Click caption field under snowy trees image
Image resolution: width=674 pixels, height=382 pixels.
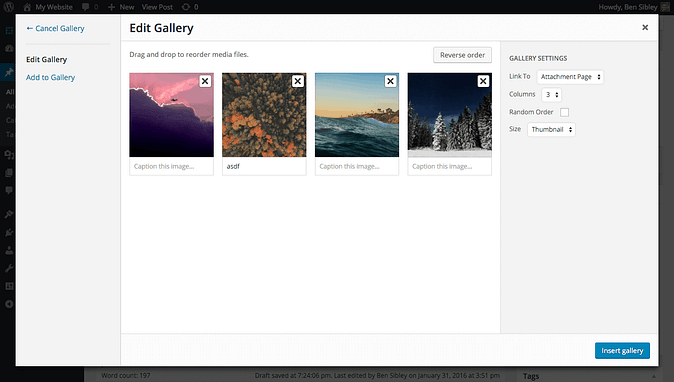coord(450,166)
